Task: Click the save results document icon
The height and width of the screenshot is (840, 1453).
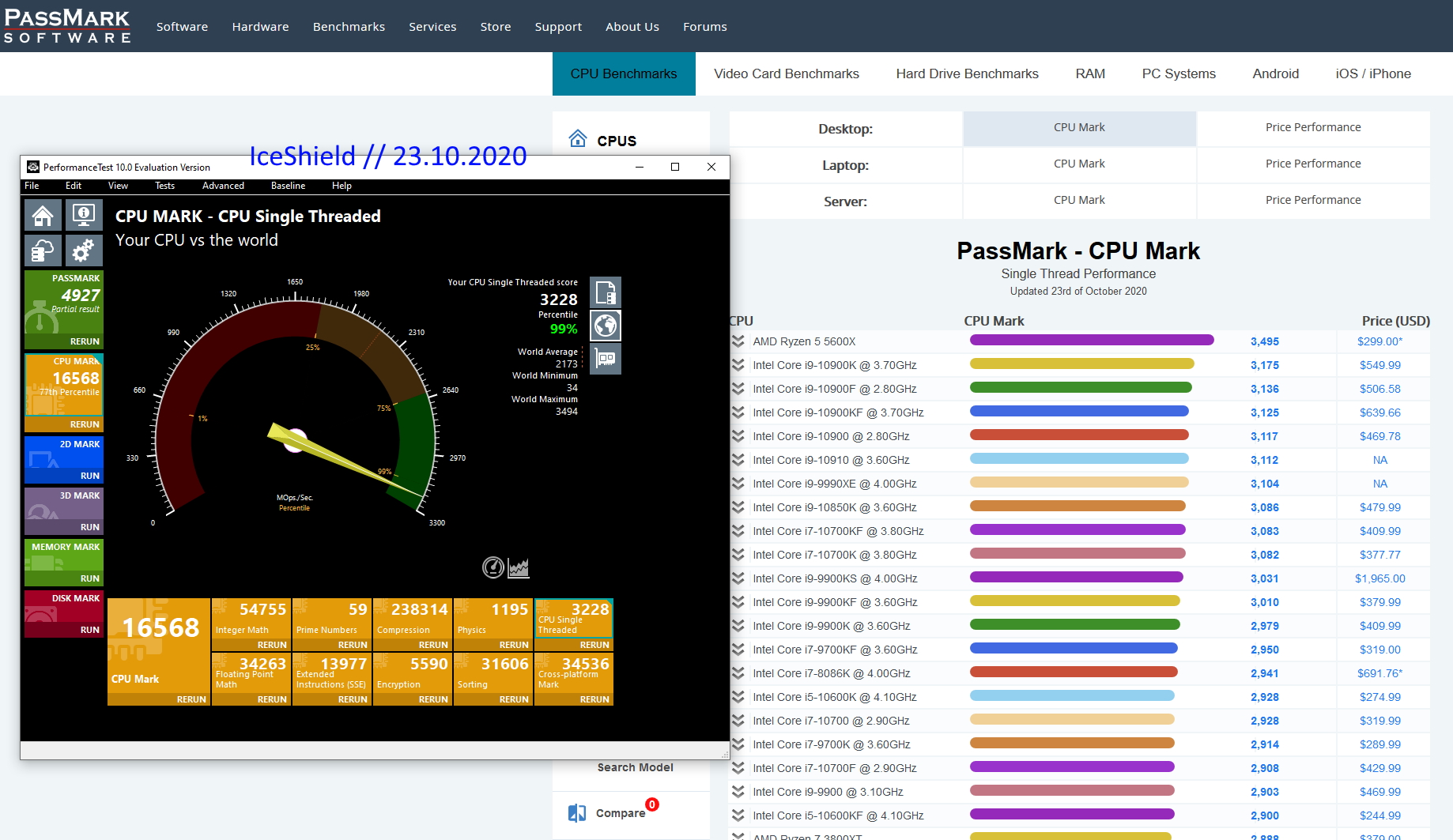Action: point(606,292)
